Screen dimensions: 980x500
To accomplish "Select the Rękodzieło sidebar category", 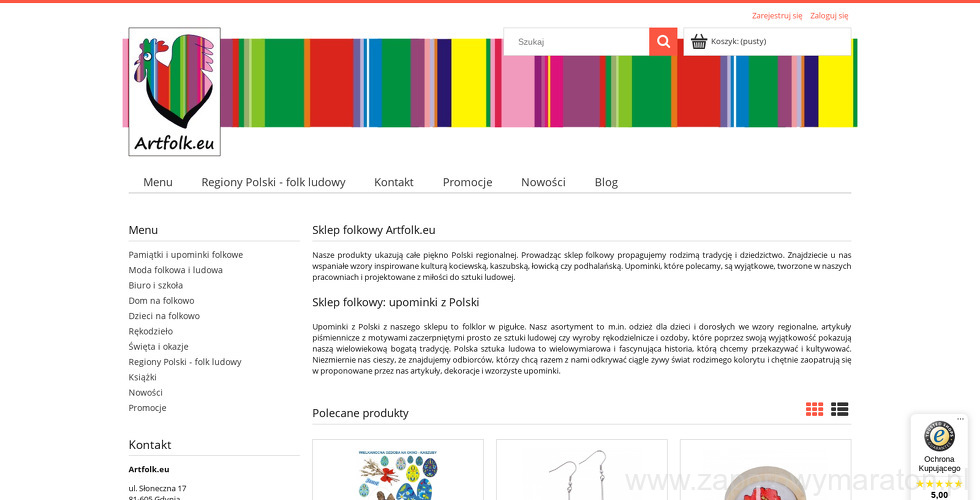I will click(151, 331).
